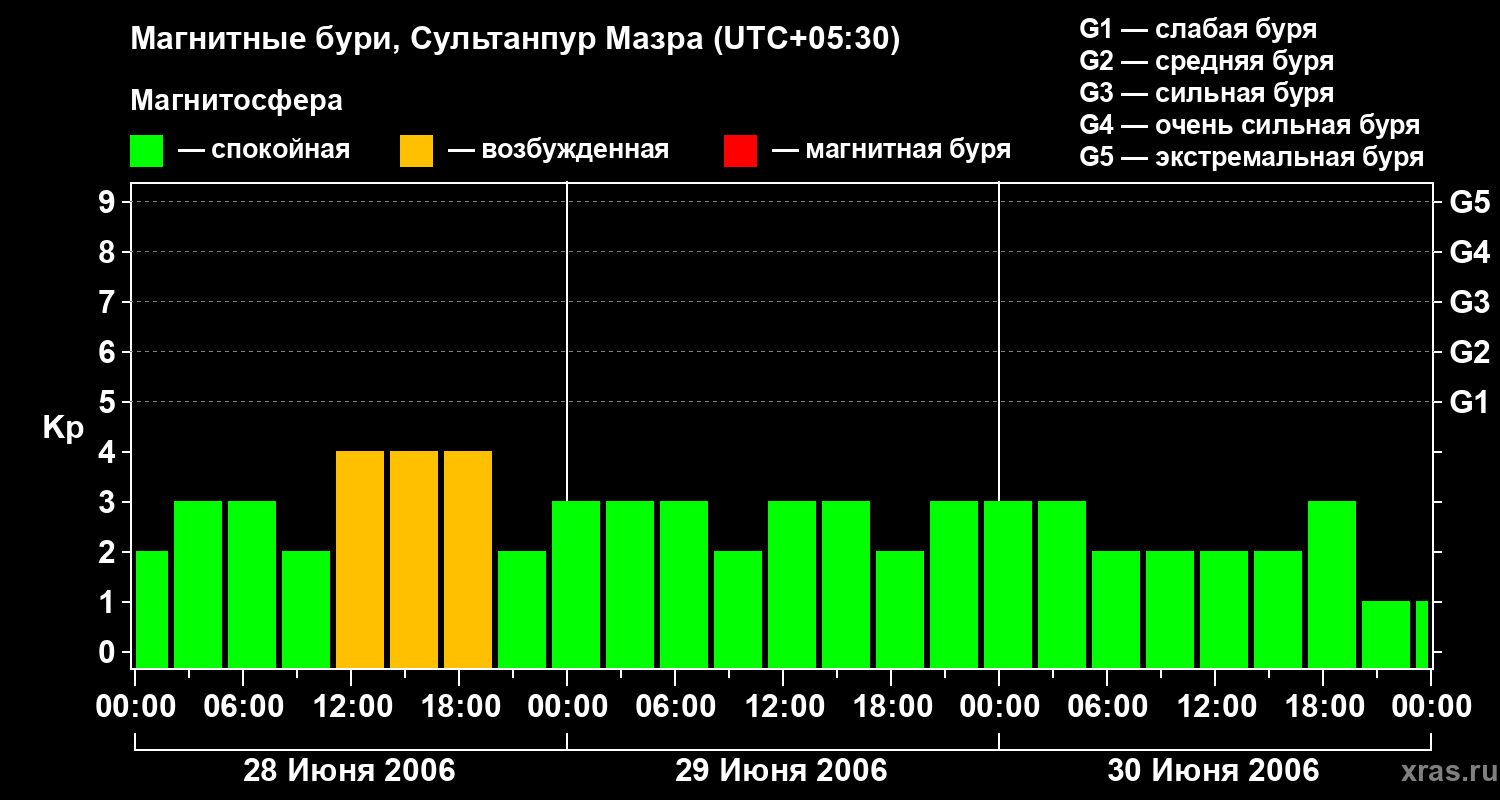This screenshot has width=1500, height=800.
Task: Select the 'G4 — очень сильная буря' line
Action: point(1250,125)
